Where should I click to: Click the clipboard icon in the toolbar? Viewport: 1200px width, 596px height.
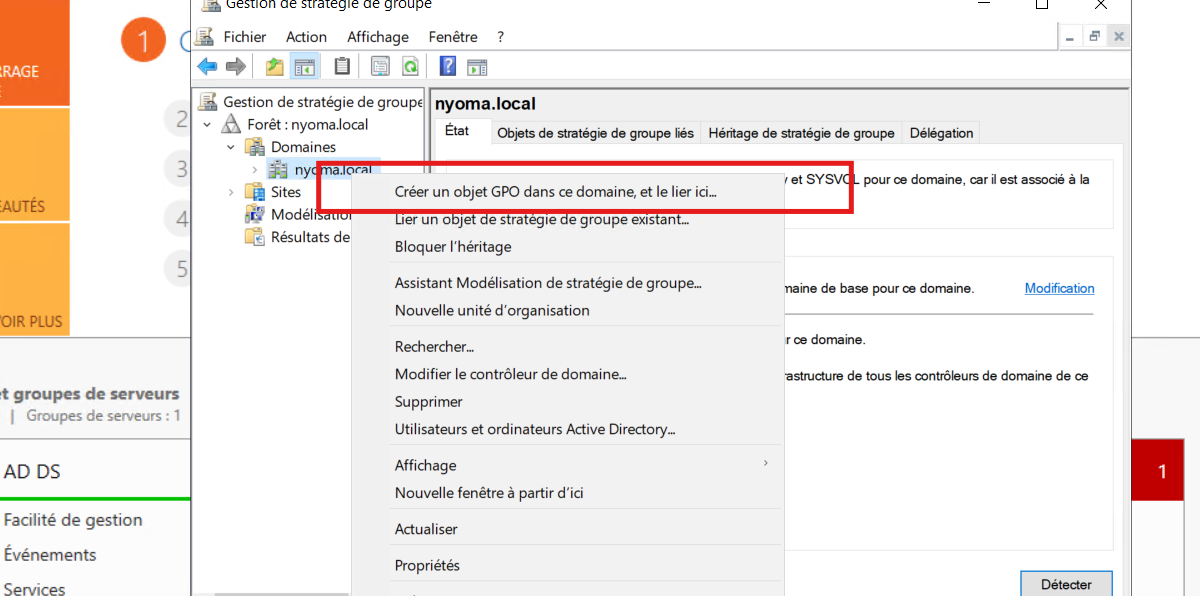[342, 67]
